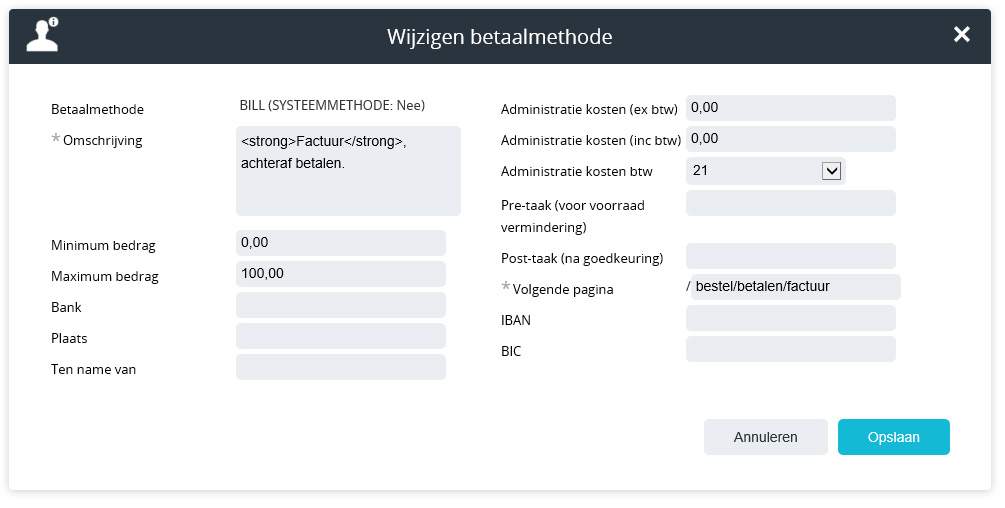Open the Administratie kosten btw dropdown
1005x508 pixels.
831,171
